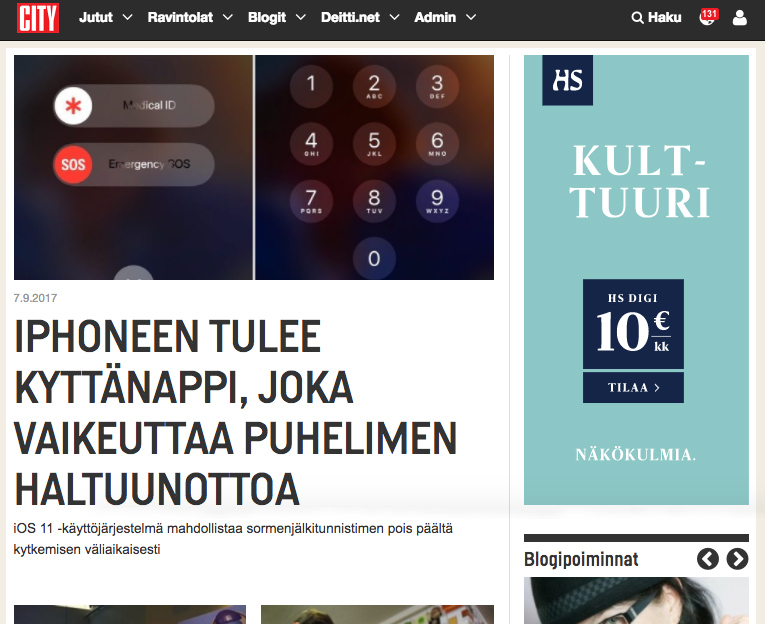765x624 pixels.
Task: Click the HS logo in advertisement
Action: coord(567,81)
